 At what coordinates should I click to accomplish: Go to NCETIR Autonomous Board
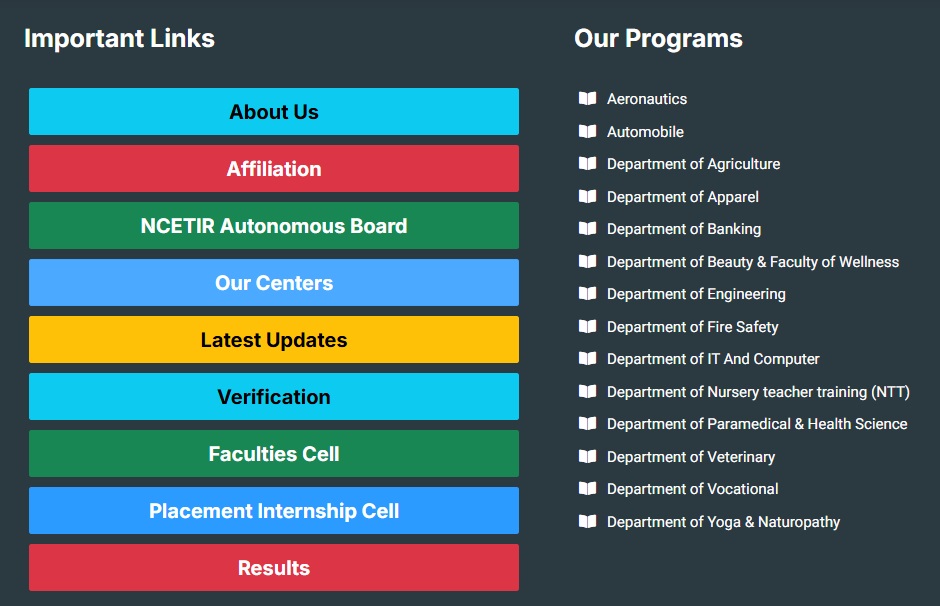(274, 225)
